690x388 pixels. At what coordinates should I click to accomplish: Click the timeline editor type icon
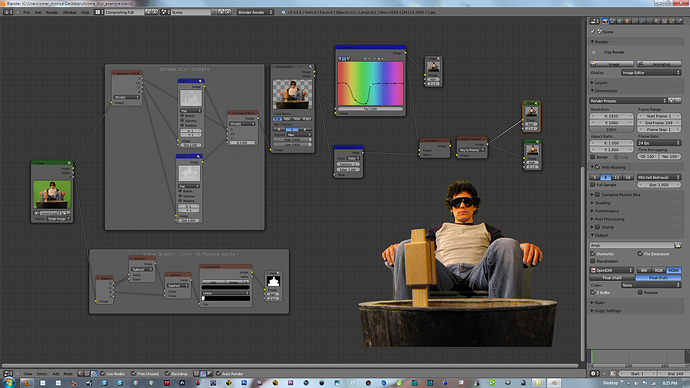click(595, 373)
